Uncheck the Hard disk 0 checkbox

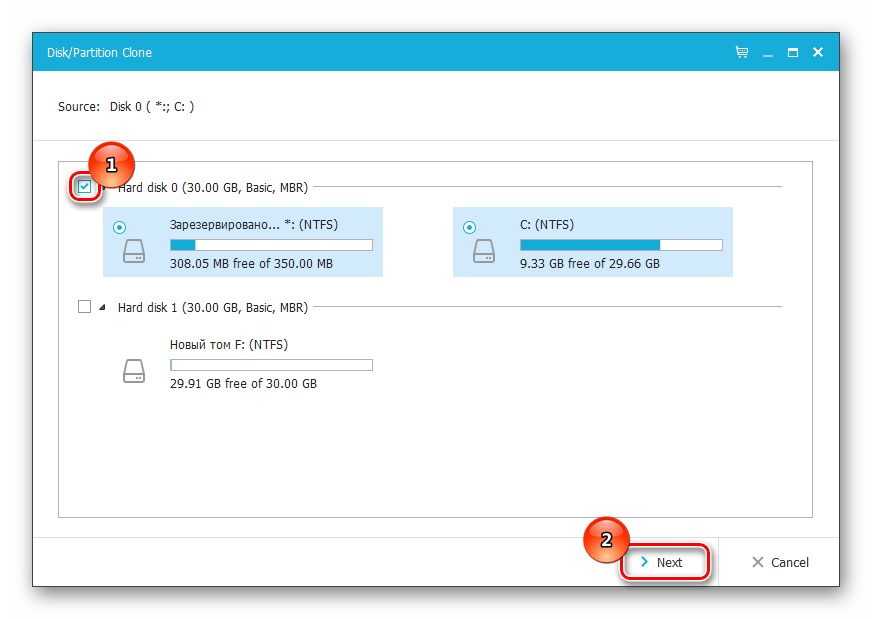(85, 187)
